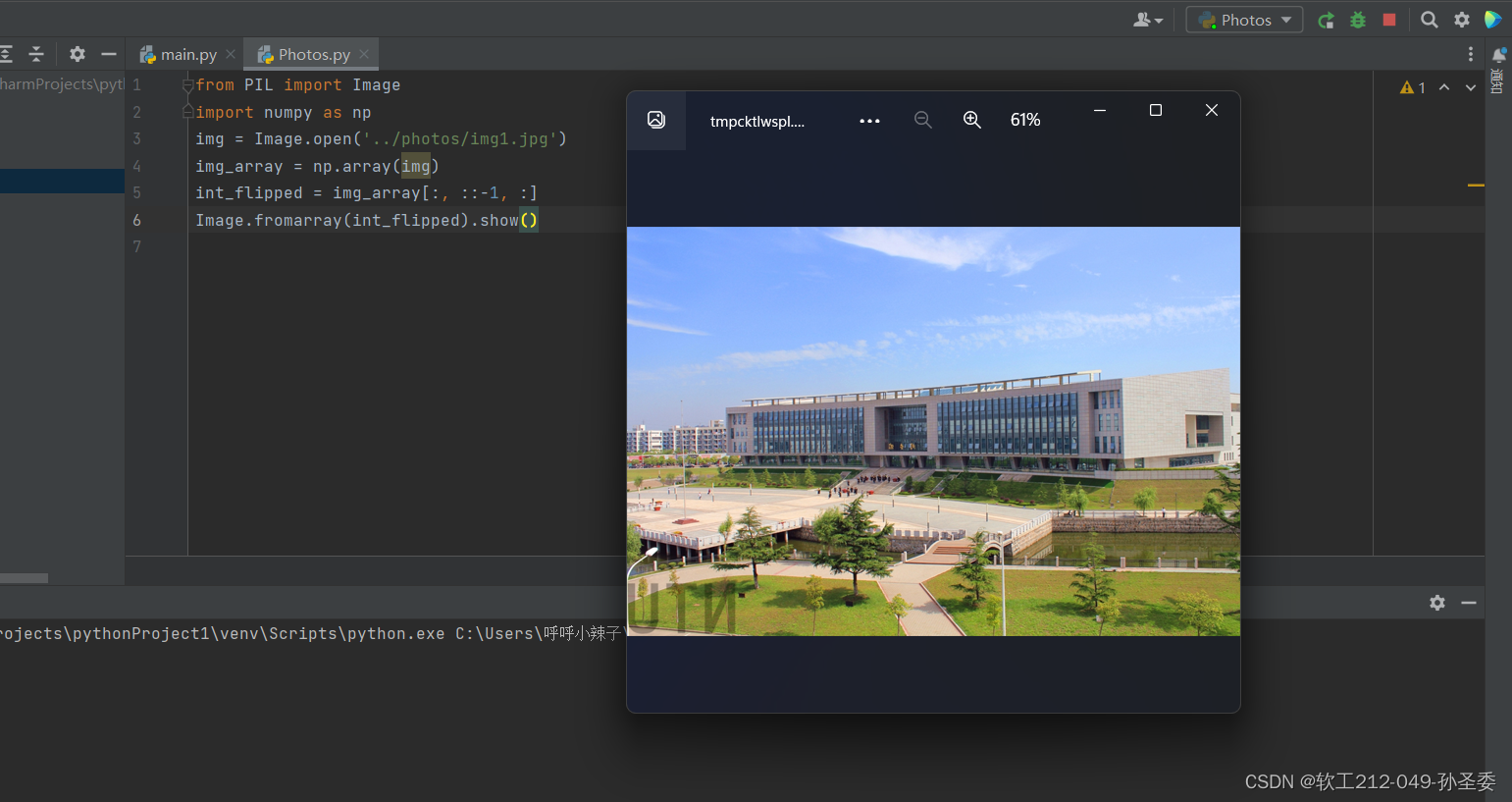Click the displayed campus building photo
1512x802 pixels.
[932, 432]
